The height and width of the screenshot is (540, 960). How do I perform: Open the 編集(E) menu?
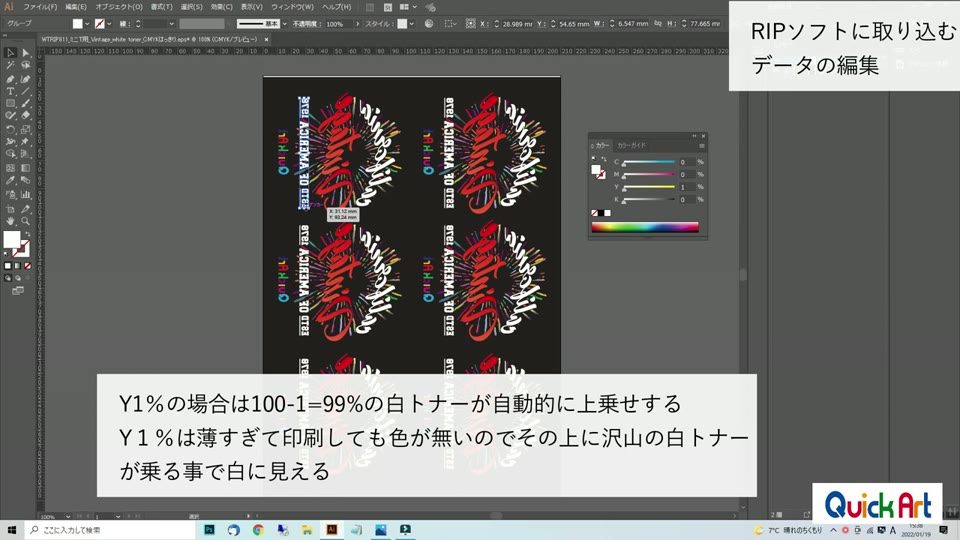point(76,7)
